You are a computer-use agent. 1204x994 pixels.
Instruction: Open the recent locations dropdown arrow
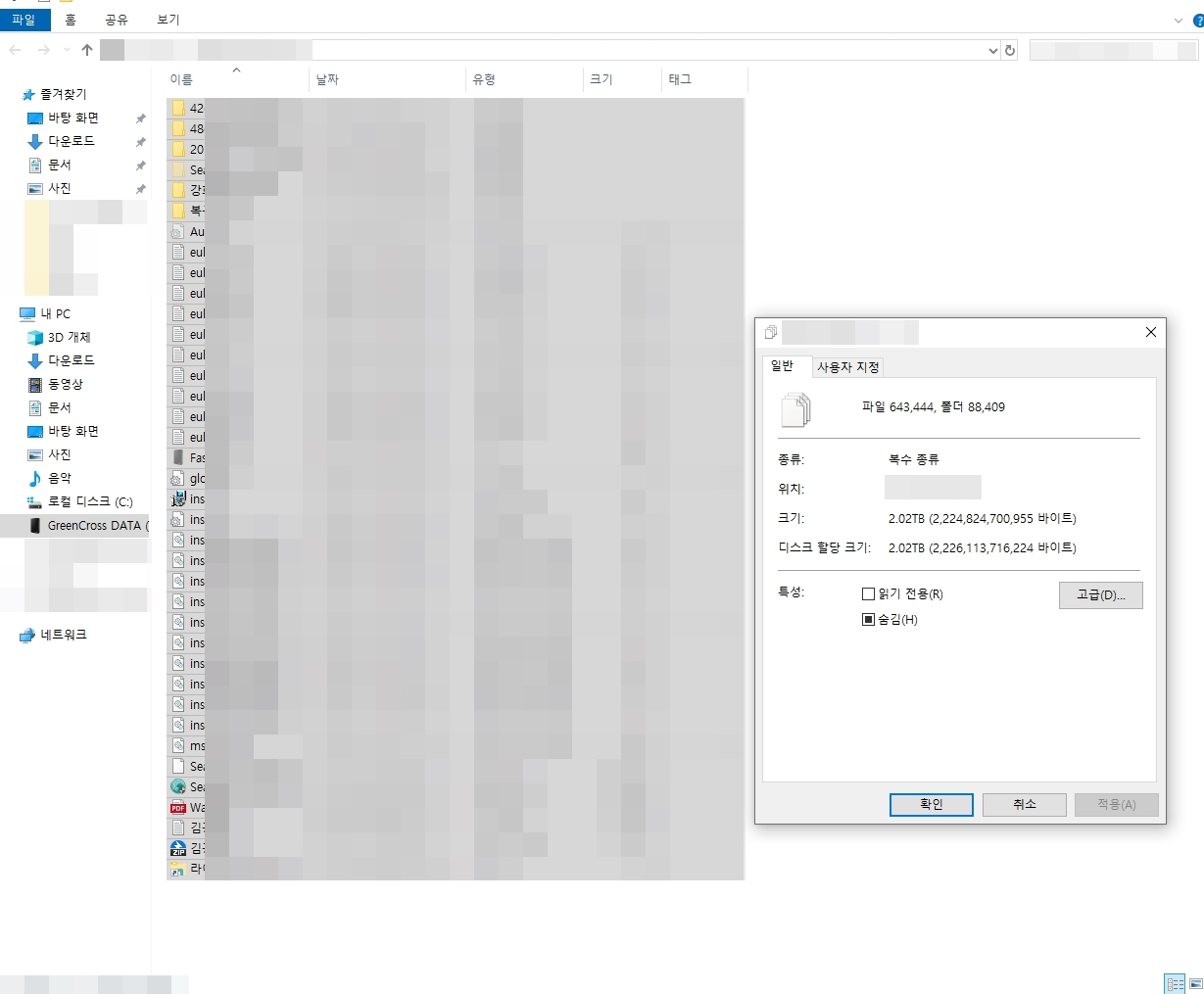tap(67, 50)
